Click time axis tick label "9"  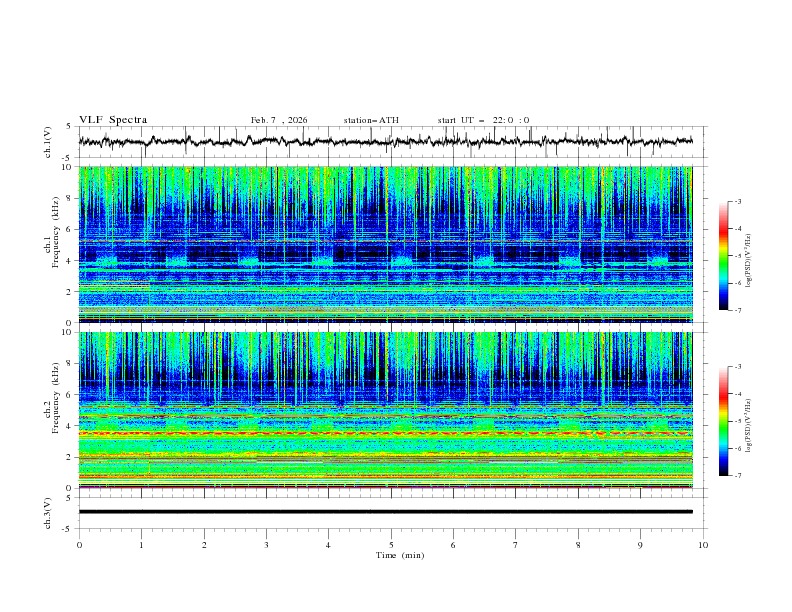pyautogui.click(x=640, y=545)
